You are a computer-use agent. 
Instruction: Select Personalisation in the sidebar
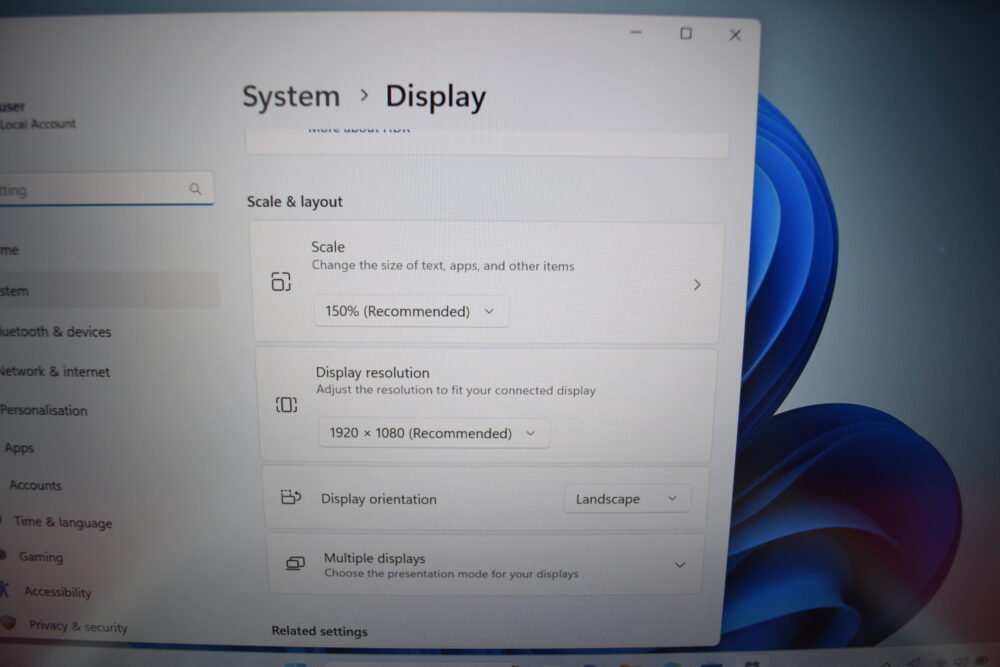(x=43, y=410)
